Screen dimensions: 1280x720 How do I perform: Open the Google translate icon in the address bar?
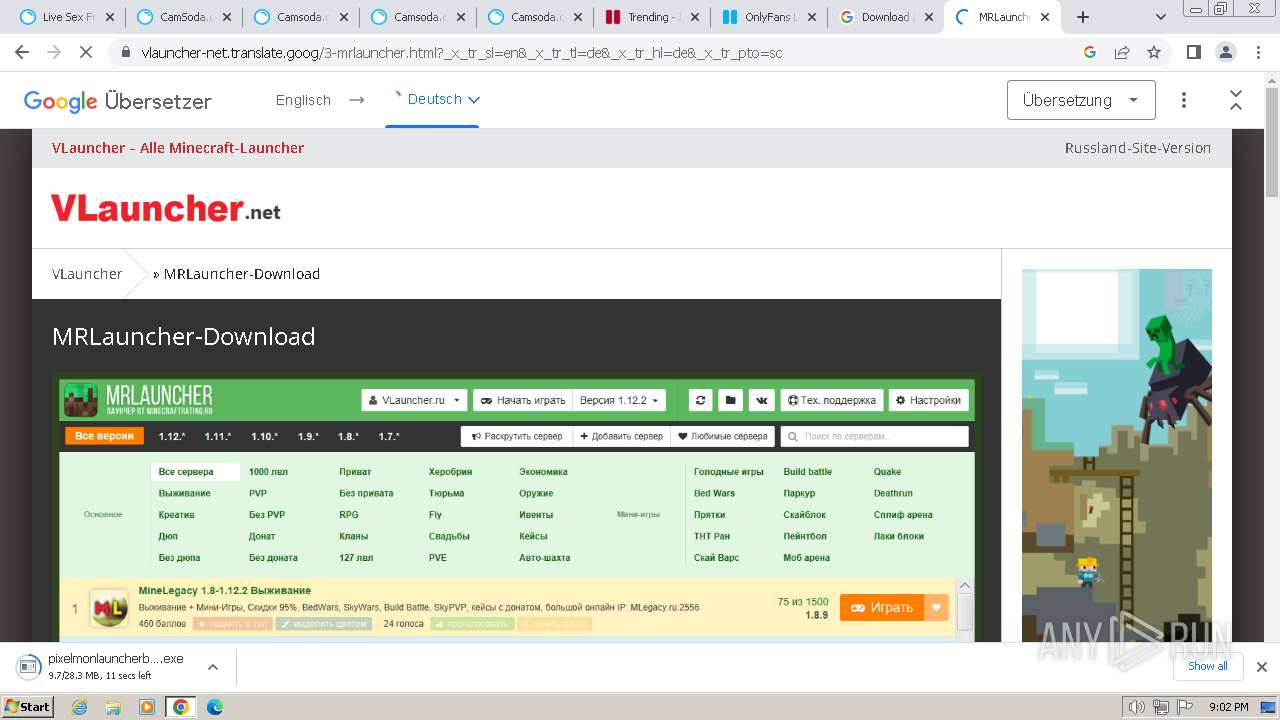(x=1090, y=52)
